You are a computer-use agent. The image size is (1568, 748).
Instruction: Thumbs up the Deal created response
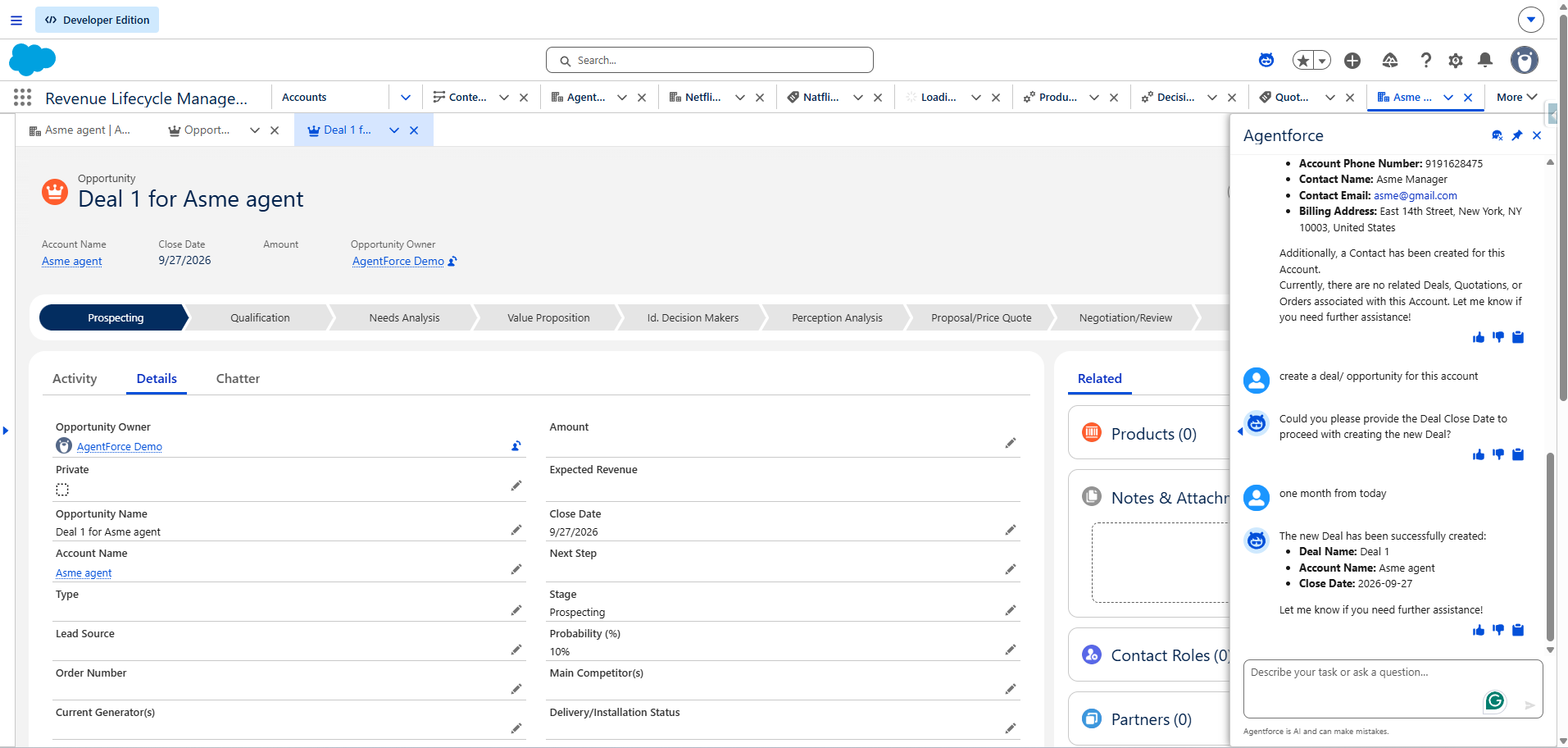(x=1479, y=630)
